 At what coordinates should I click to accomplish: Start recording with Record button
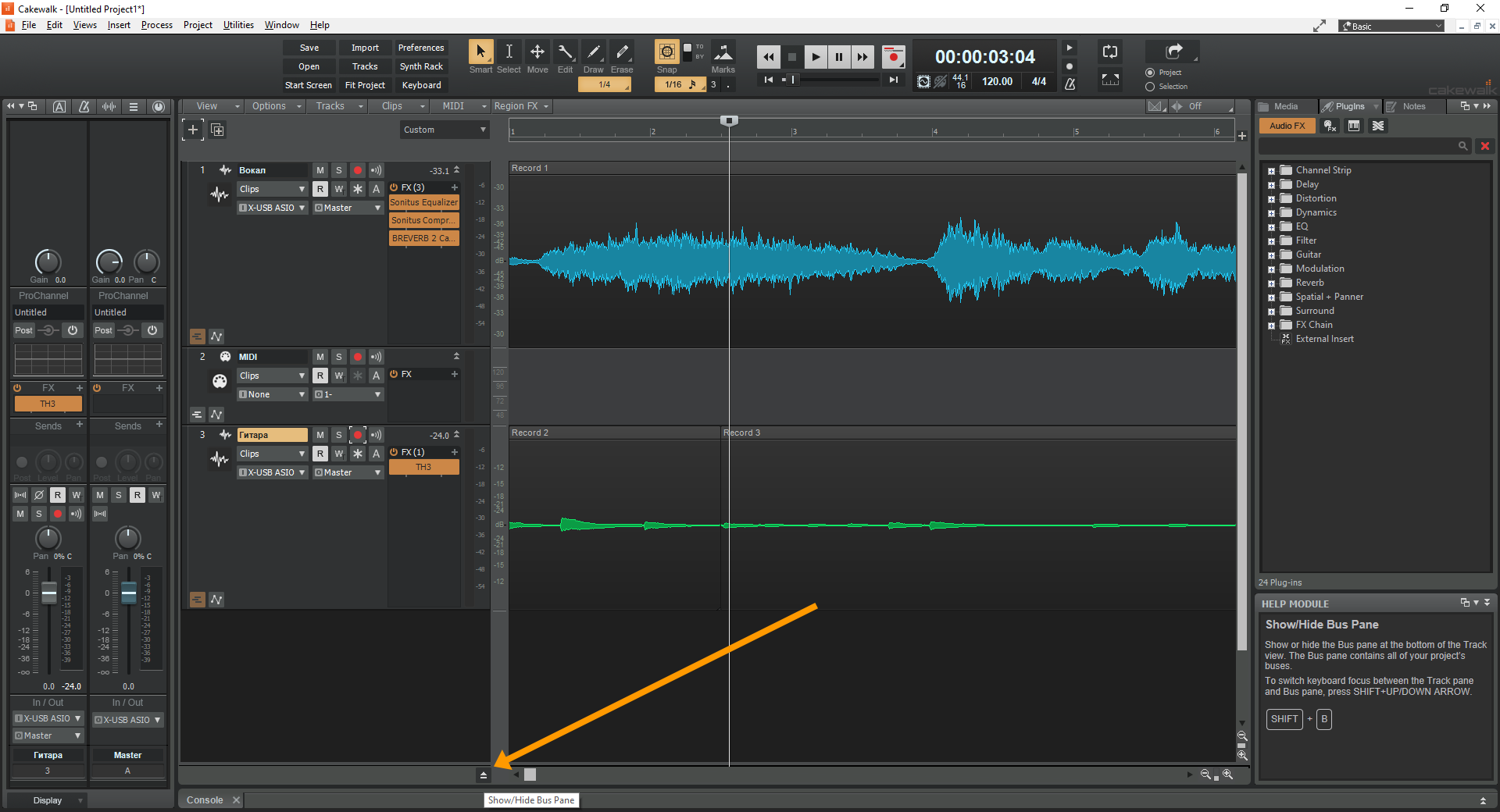(x=894, y=57)
